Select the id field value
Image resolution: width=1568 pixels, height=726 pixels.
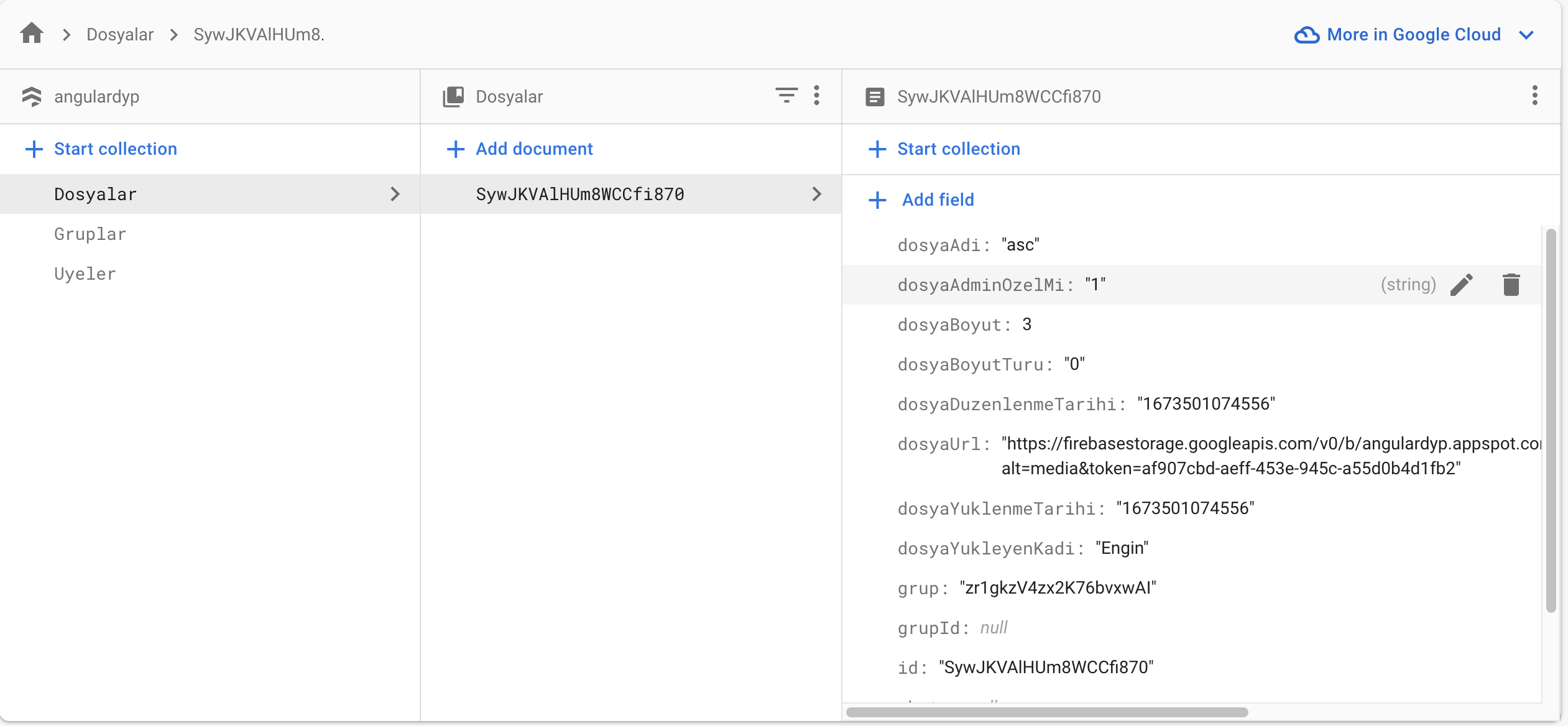(1046, 668)
